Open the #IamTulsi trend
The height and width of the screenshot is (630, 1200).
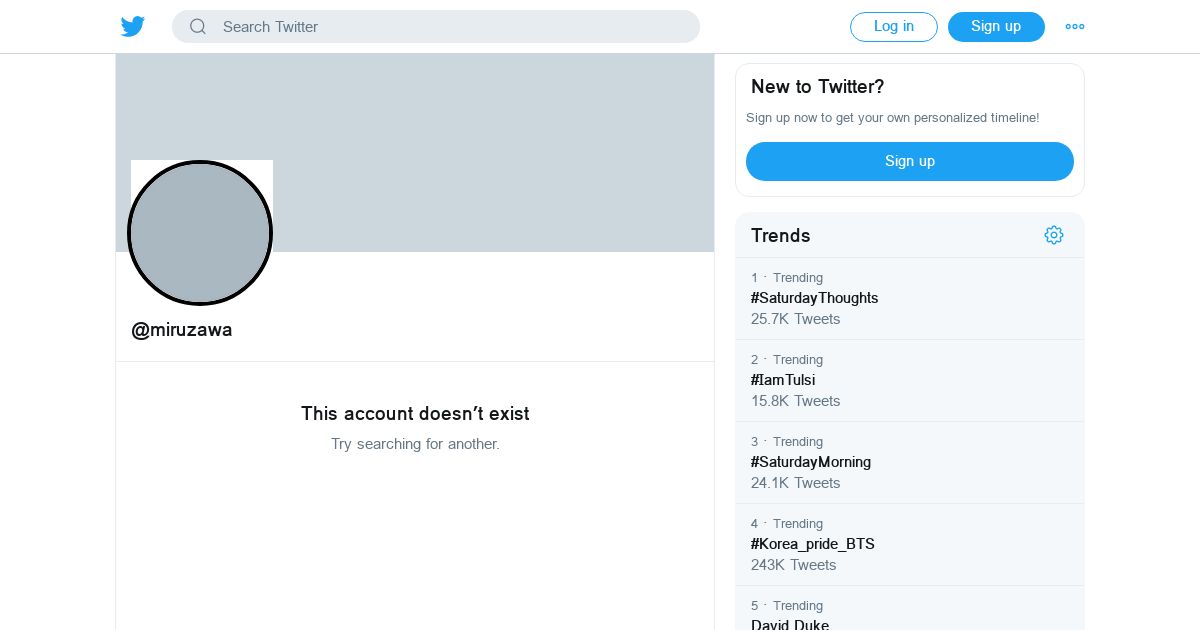pyautogui.click(x=783, y=380)
